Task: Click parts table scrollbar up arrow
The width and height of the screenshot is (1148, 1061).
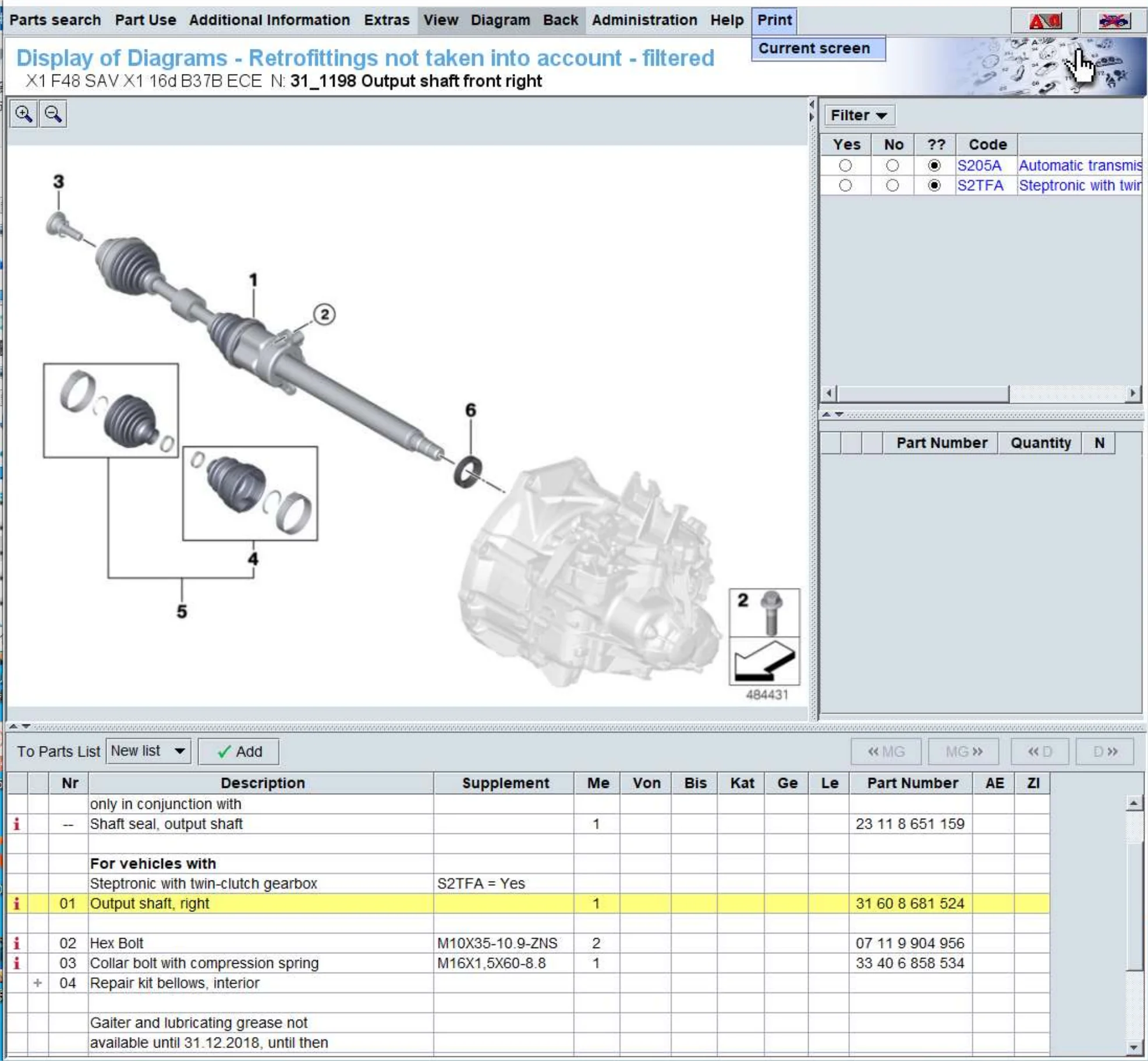Action: [1133, 803]
